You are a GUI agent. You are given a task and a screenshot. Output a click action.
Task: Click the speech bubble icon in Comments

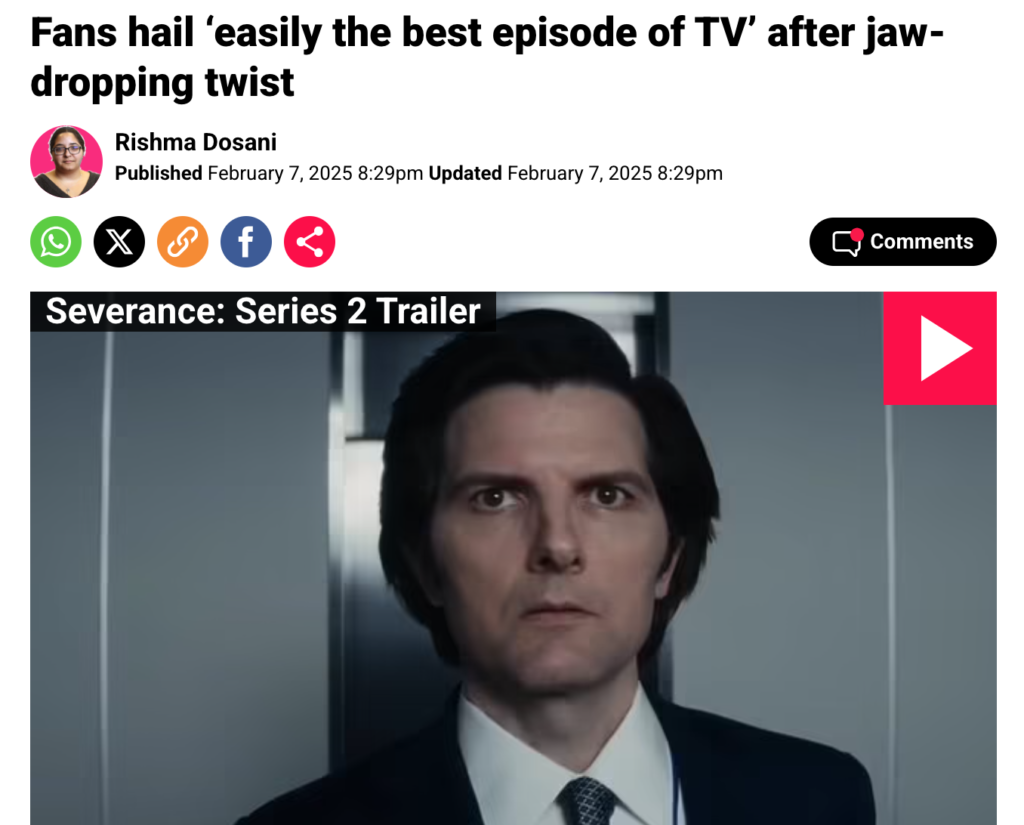846,243
